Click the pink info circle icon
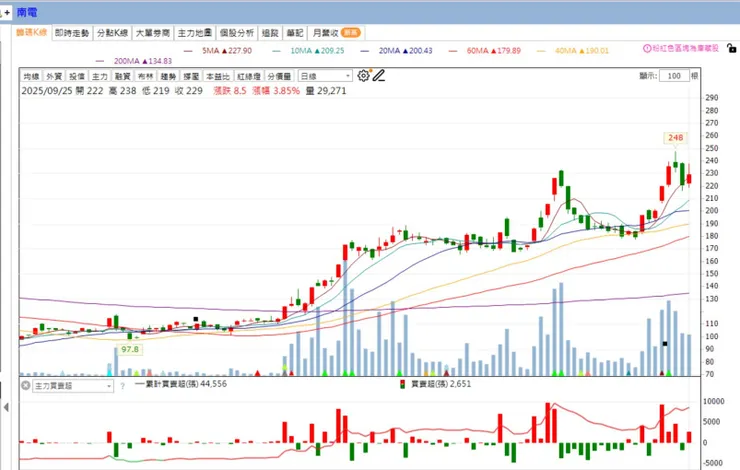The image size is (740, 470). (x=647, y=48)
